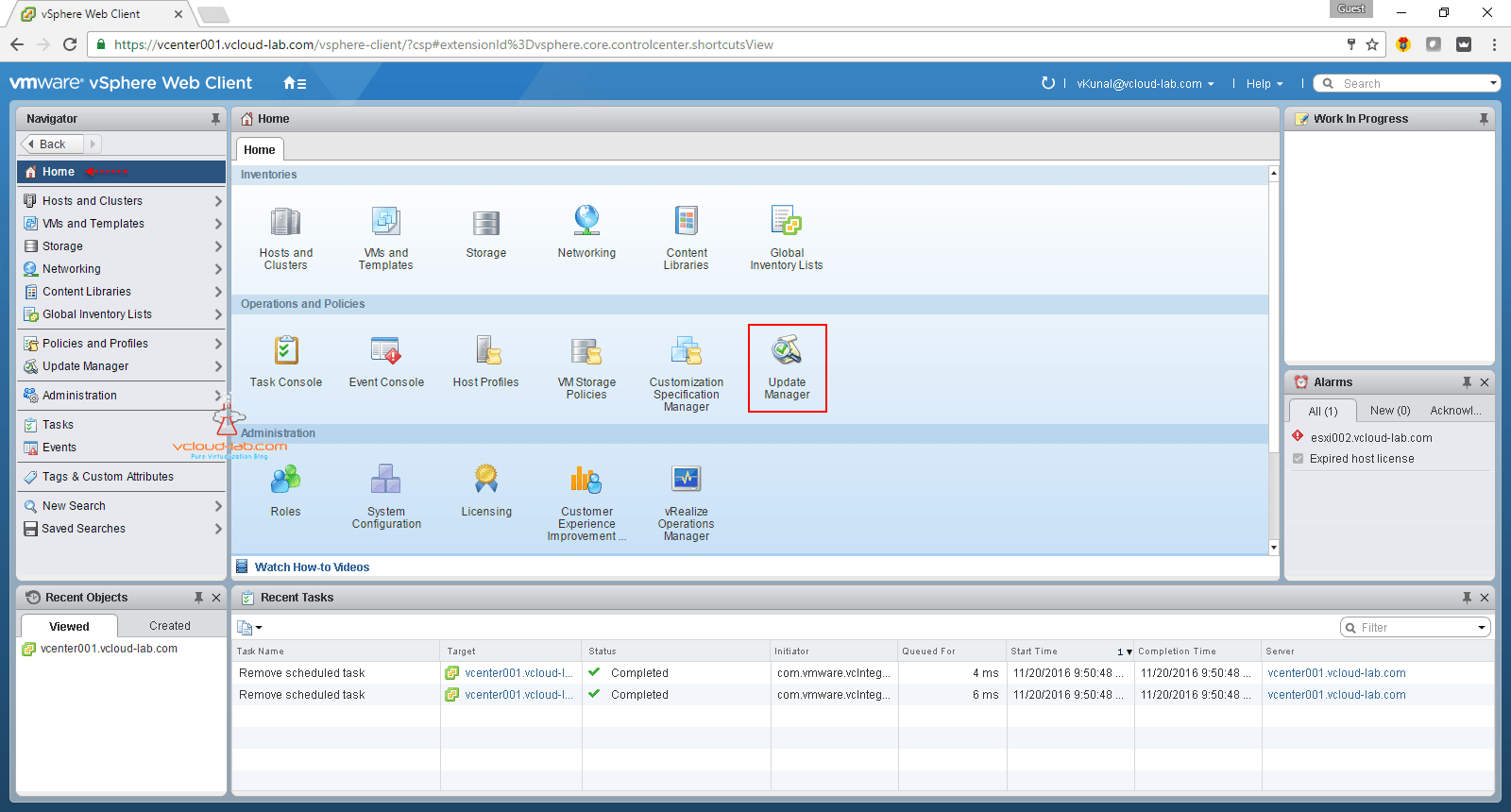Select the All (1) alarms tab
Image resolution: width=1511 pixels, height=812 pixels.
1323,411
